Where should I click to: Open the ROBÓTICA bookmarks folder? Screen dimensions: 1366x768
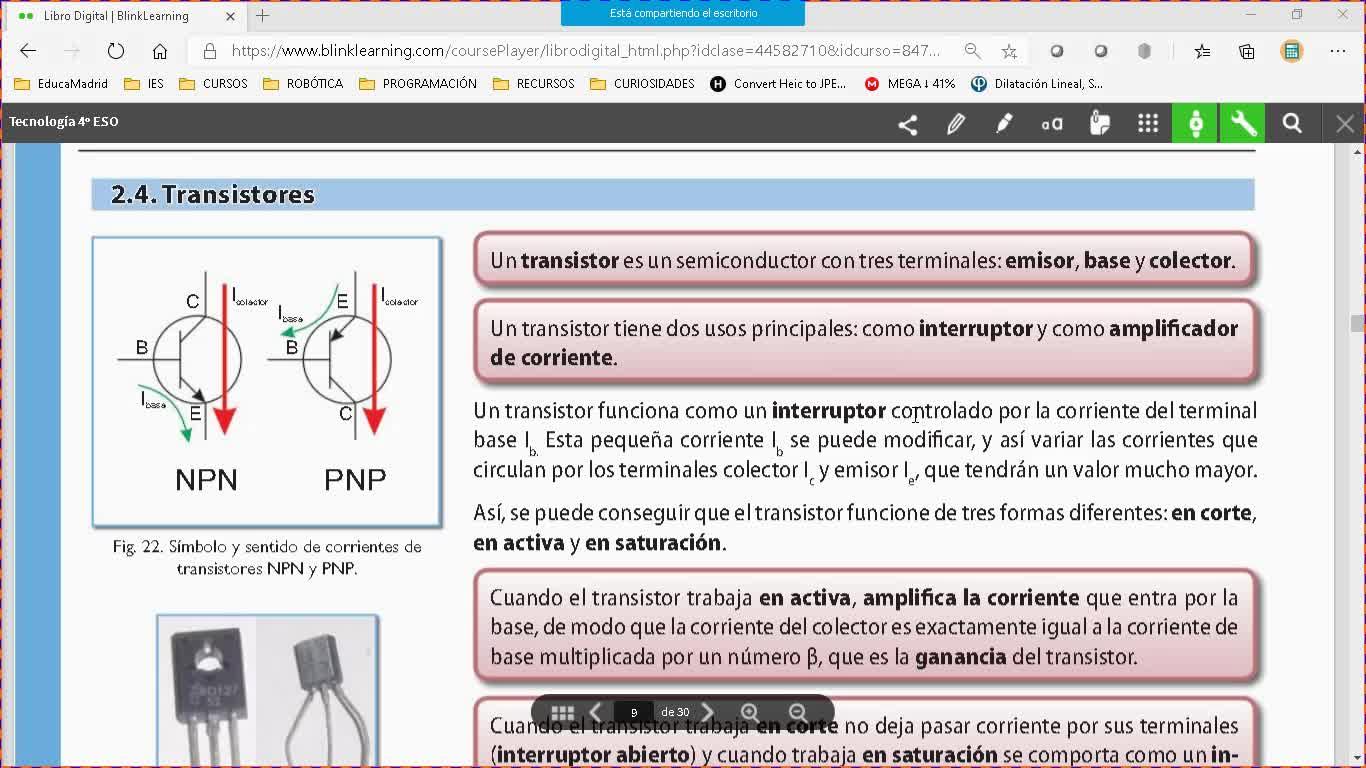coord(303,84)
